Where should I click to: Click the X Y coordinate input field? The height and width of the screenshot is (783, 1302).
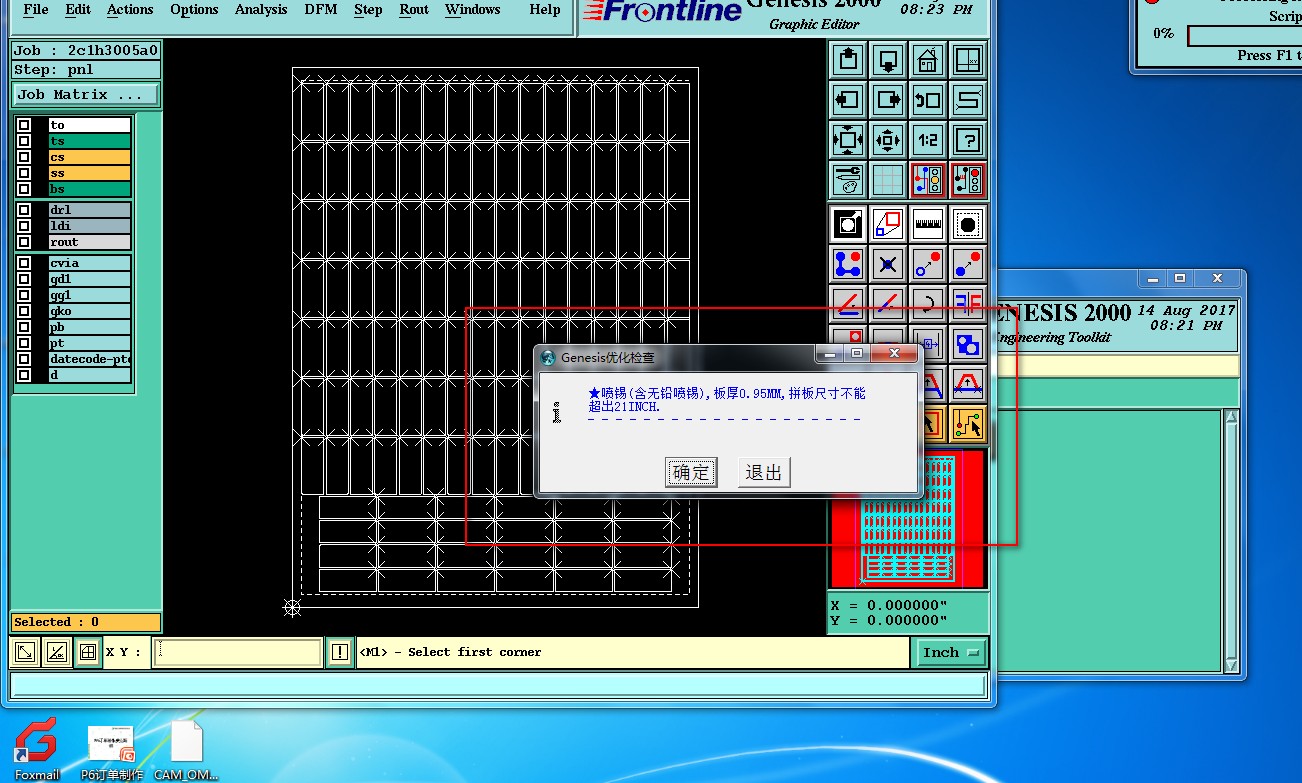click(x=238, y=652)
